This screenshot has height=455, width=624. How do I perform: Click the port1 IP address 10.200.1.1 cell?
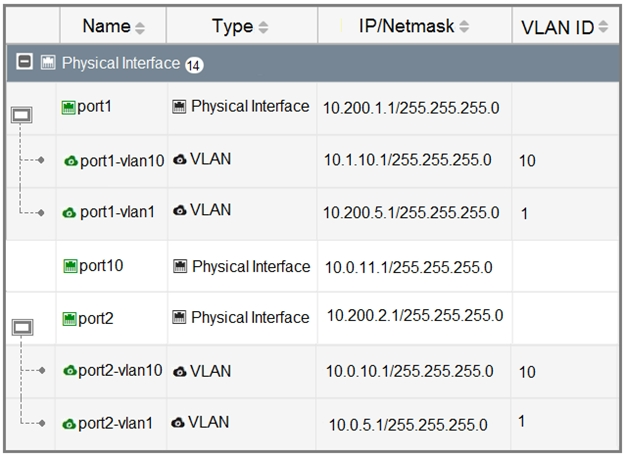(410, 108)
